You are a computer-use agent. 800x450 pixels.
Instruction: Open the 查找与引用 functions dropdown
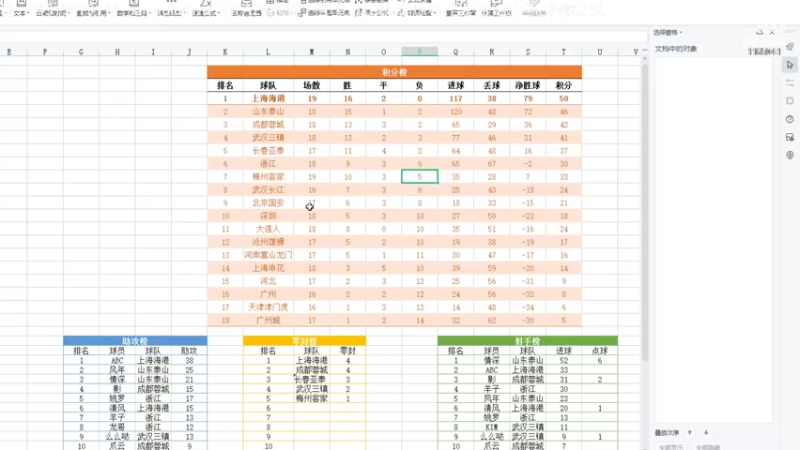coord(93,9)
